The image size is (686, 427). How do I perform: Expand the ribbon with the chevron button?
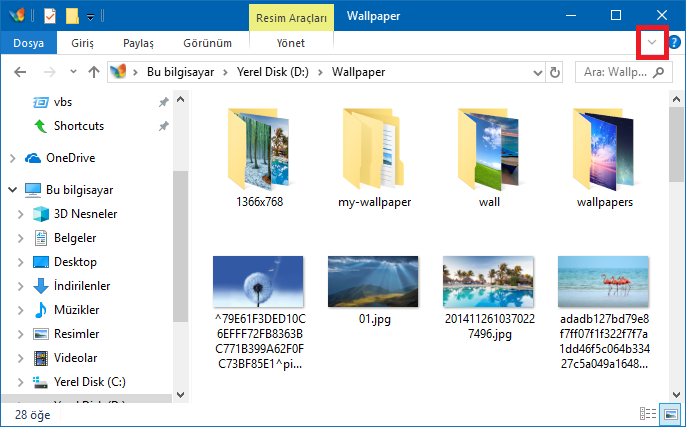(x=652, y=42)
